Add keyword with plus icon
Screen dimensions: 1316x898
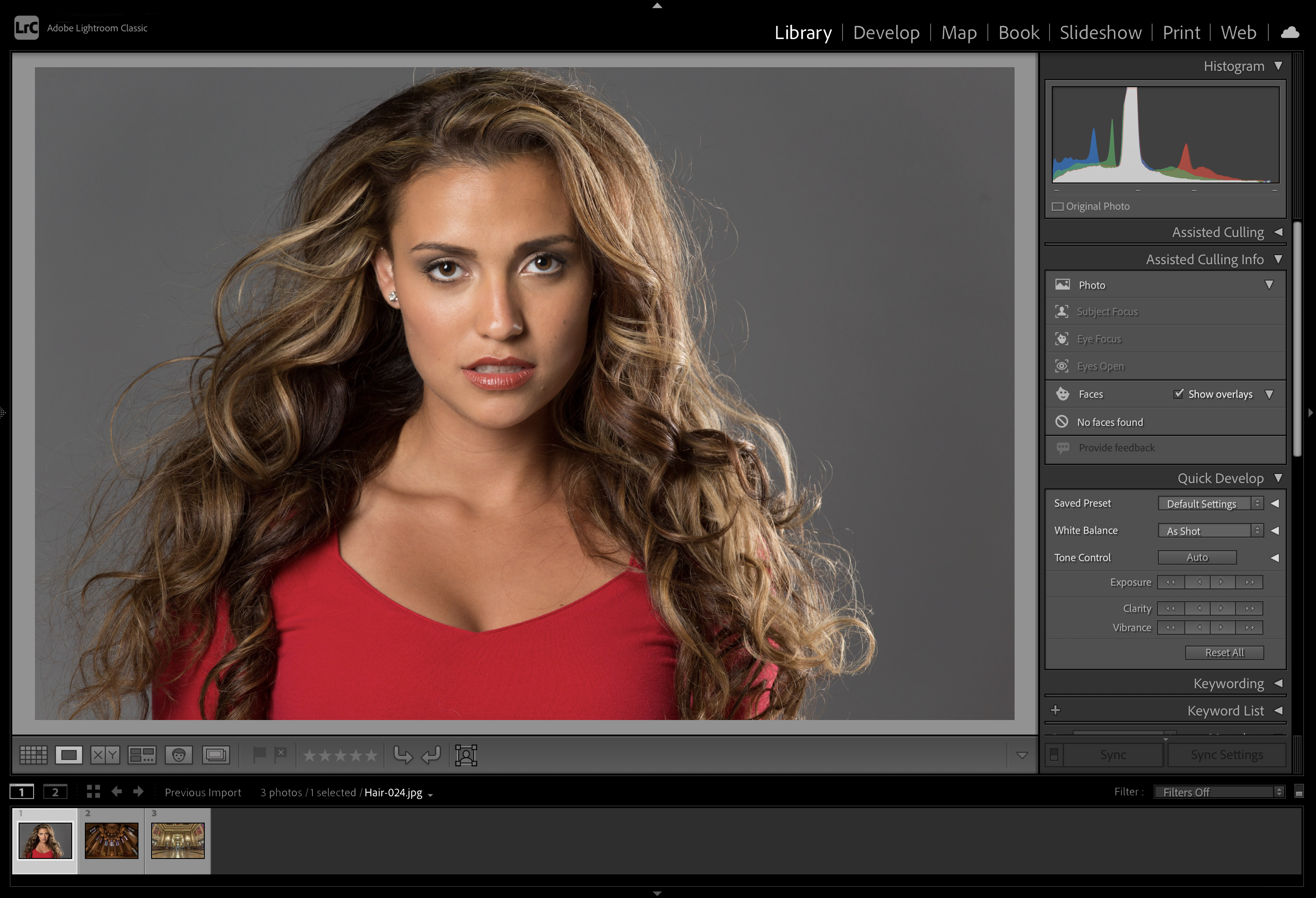pos(1055,710)
